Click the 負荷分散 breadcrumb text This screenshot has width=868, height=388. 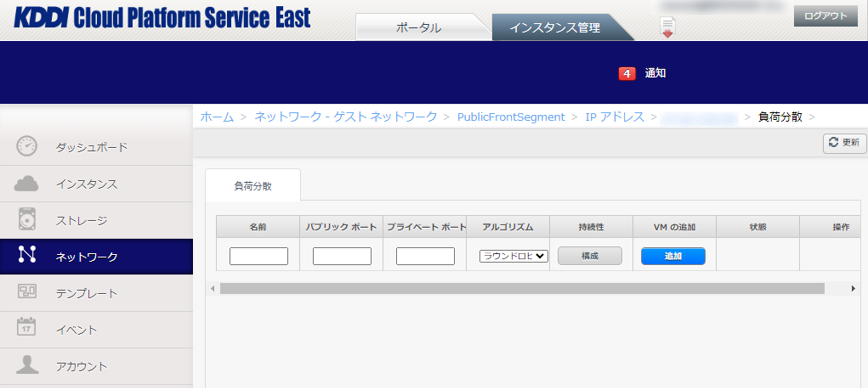781,117
